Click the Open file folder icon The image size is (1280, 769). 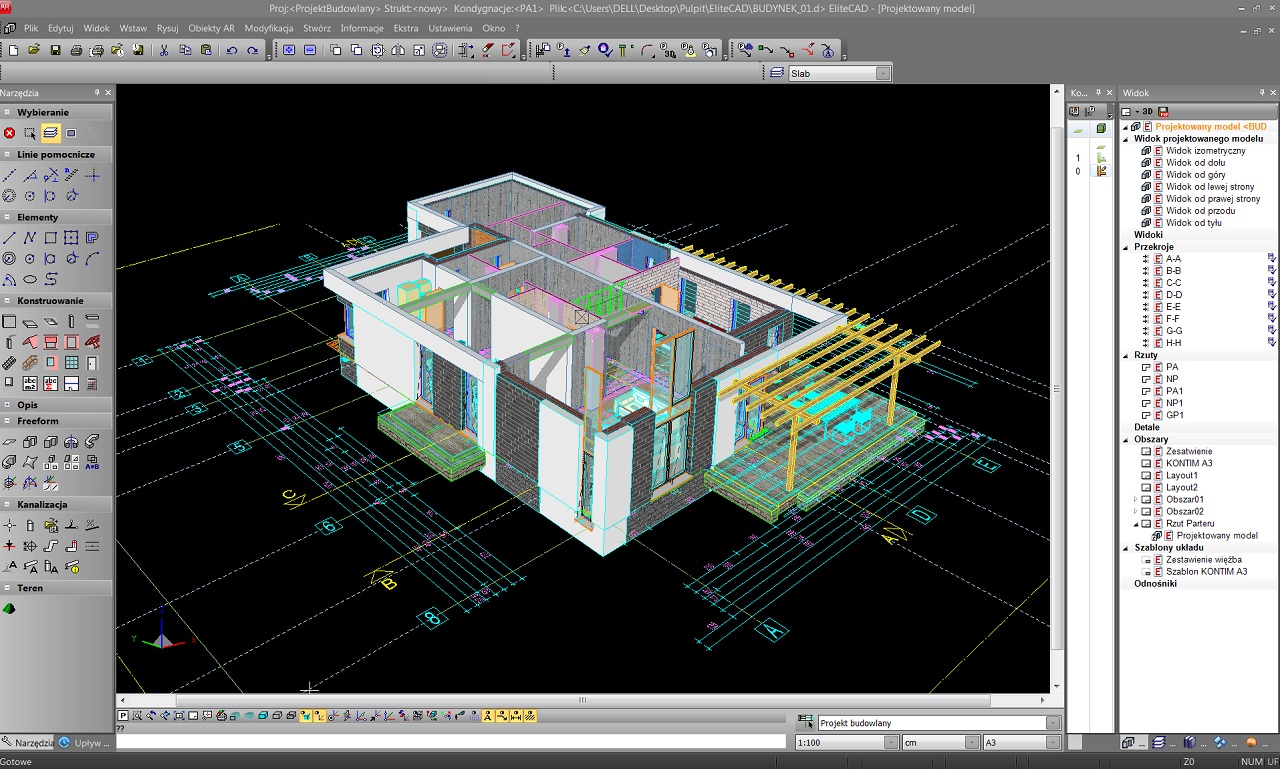[x=34, y=50]
